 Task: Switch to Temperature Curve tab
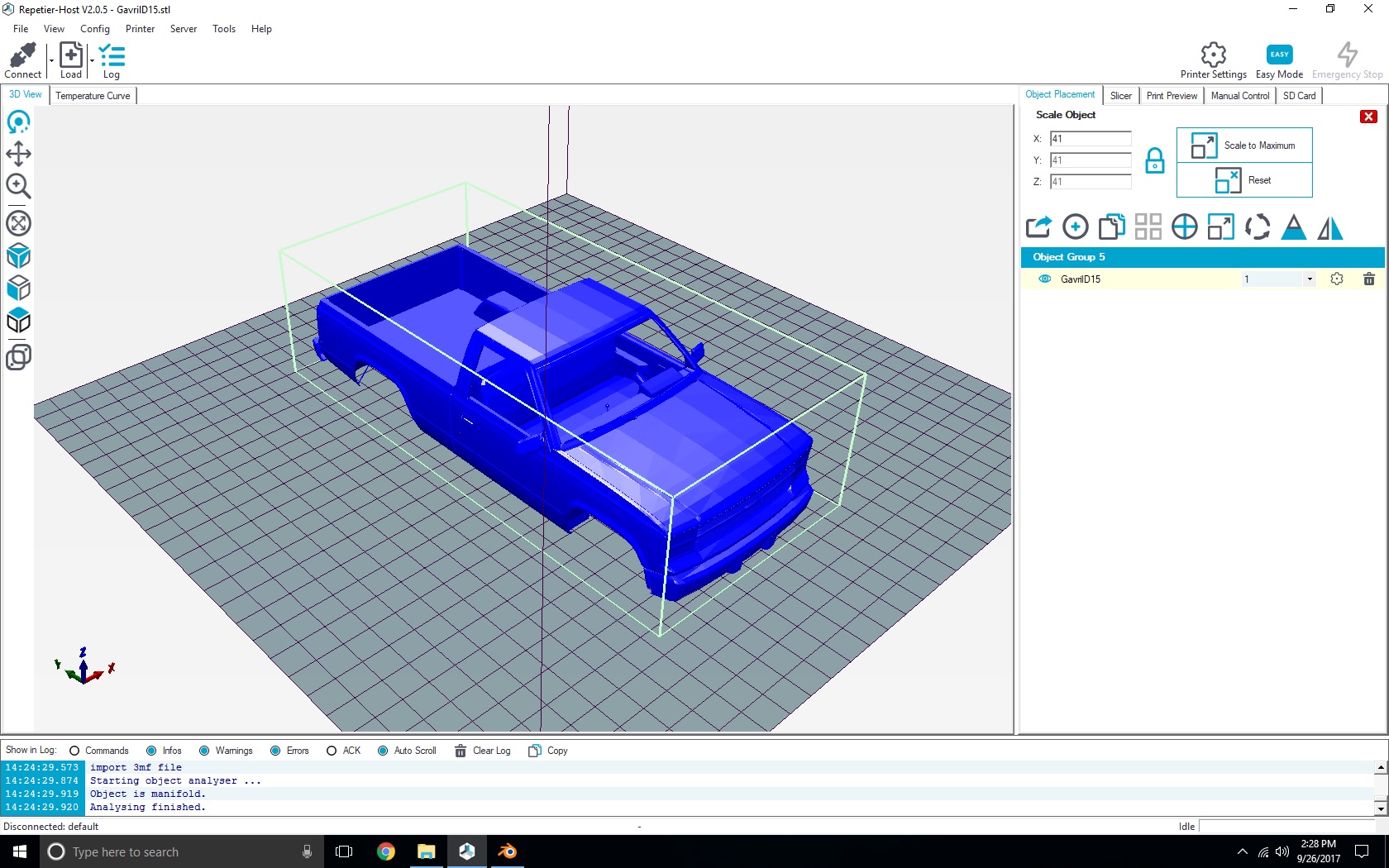[x=93, y=96]
